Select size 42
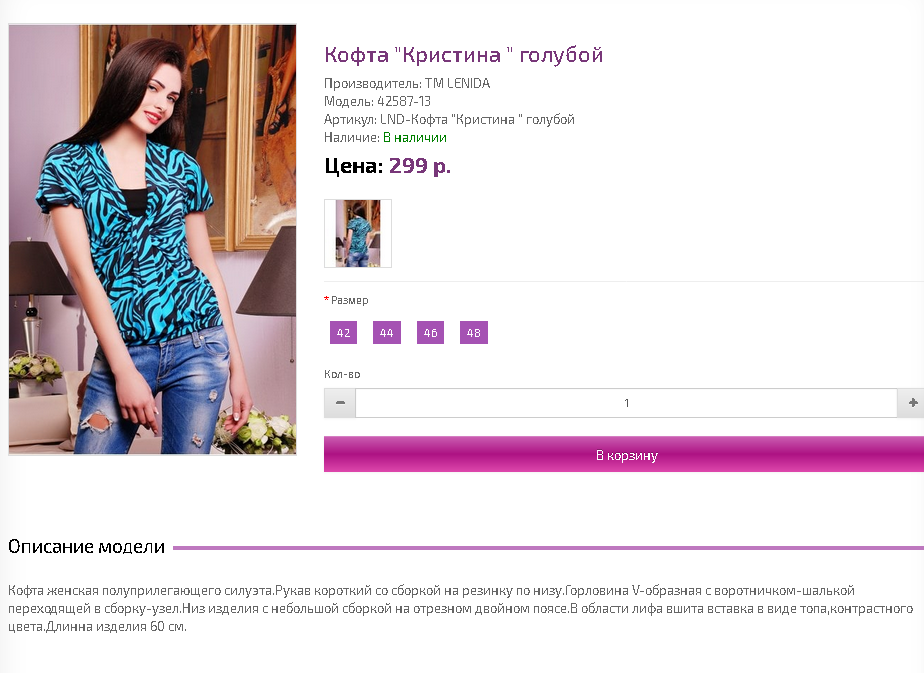The width and height of the screenshot is (924, 673). (344, 333)
